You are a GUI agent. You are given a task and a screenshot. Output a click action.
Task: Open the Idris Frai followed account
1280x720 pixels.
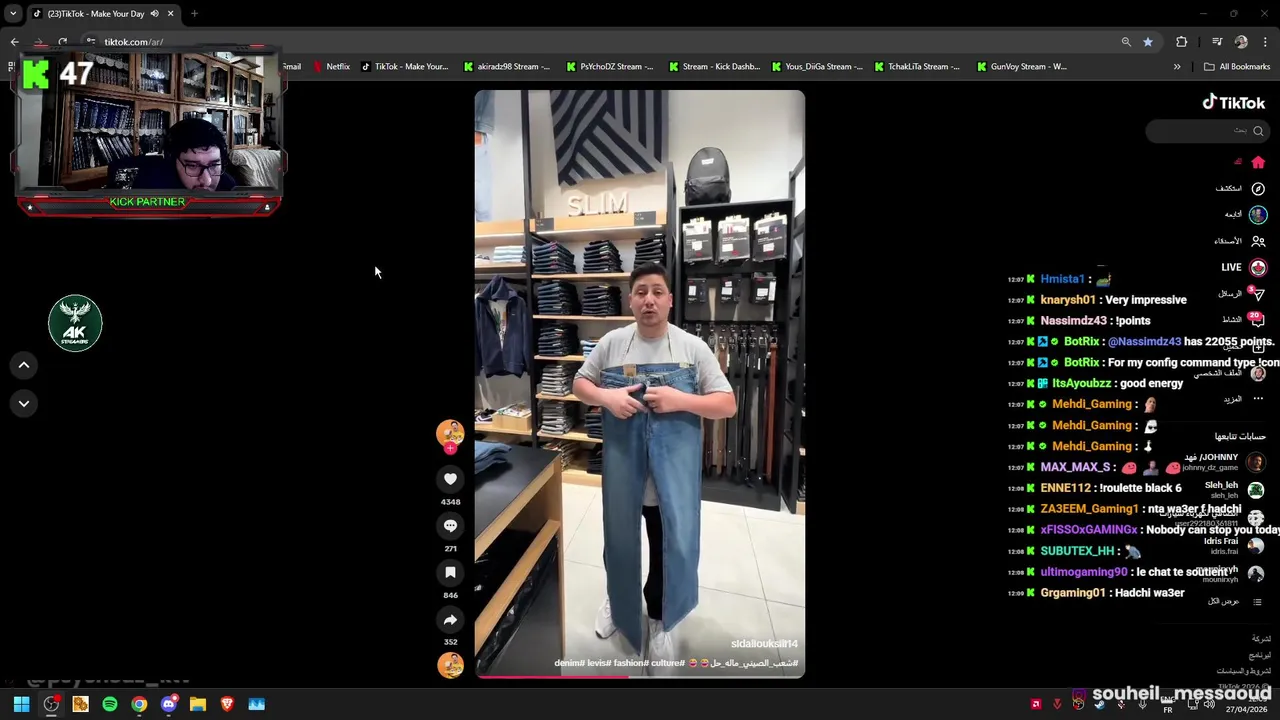coord(1232,546)
